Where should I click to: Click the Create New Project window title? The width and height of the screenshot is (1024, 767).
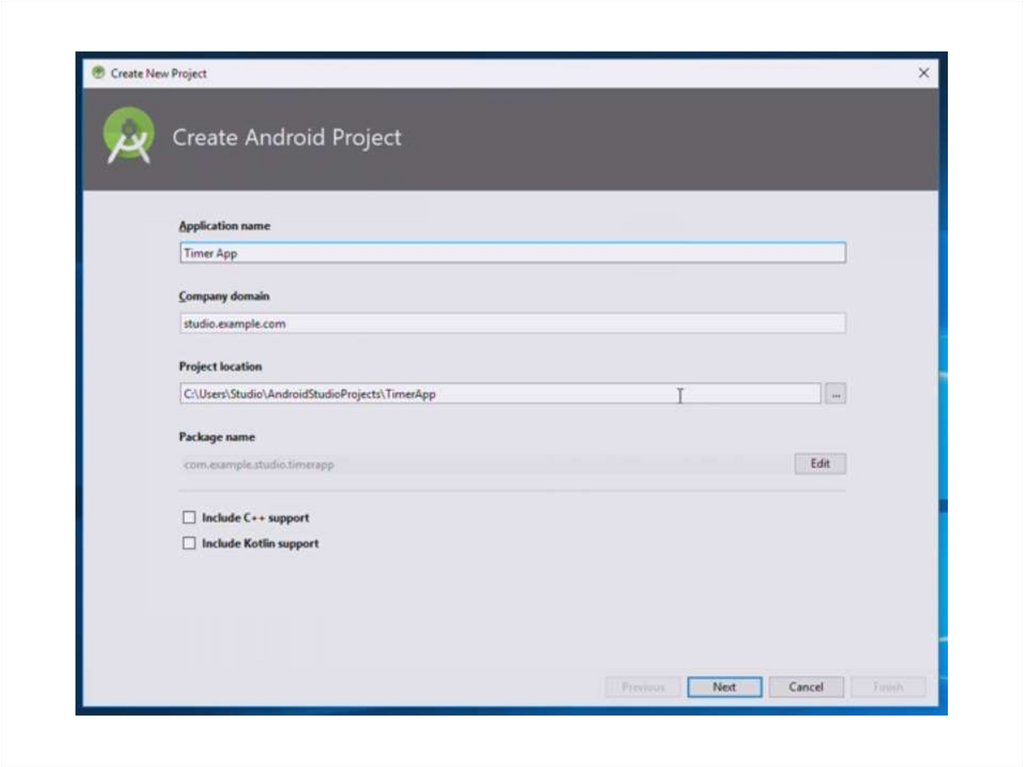159,73
